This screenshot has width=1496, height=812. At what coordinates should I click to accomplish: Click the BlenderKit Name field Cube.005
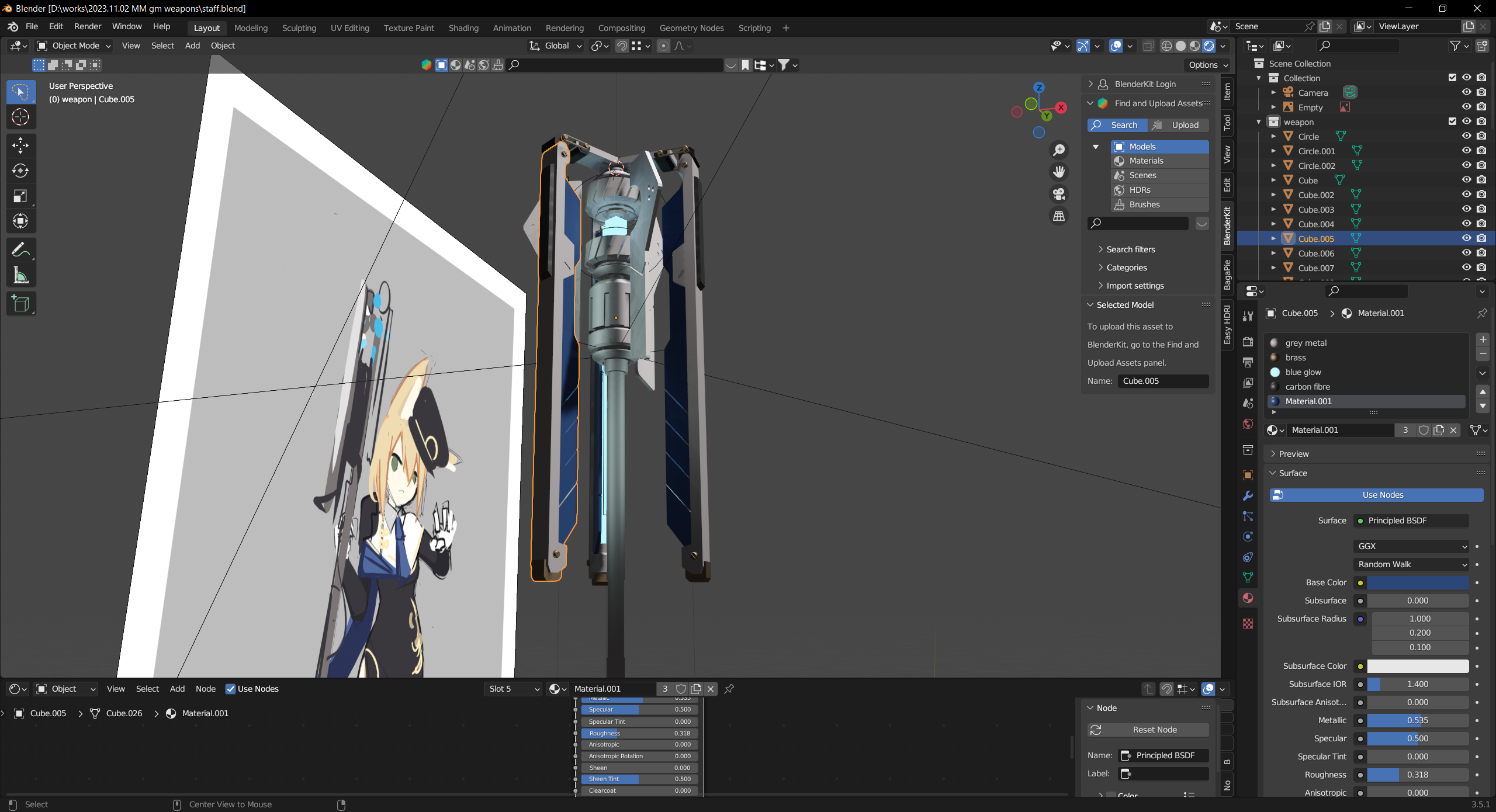point(1163,381)
